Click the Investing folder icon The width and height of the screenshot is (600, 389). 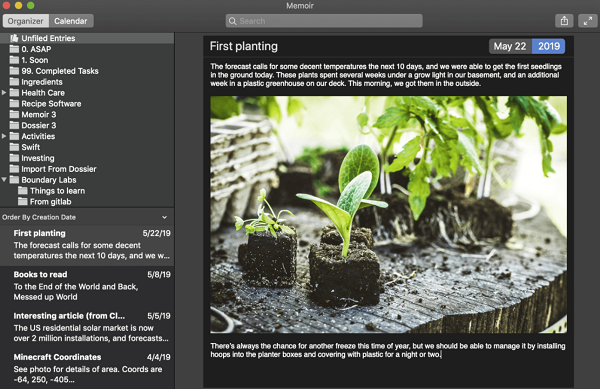coord(14,158)
